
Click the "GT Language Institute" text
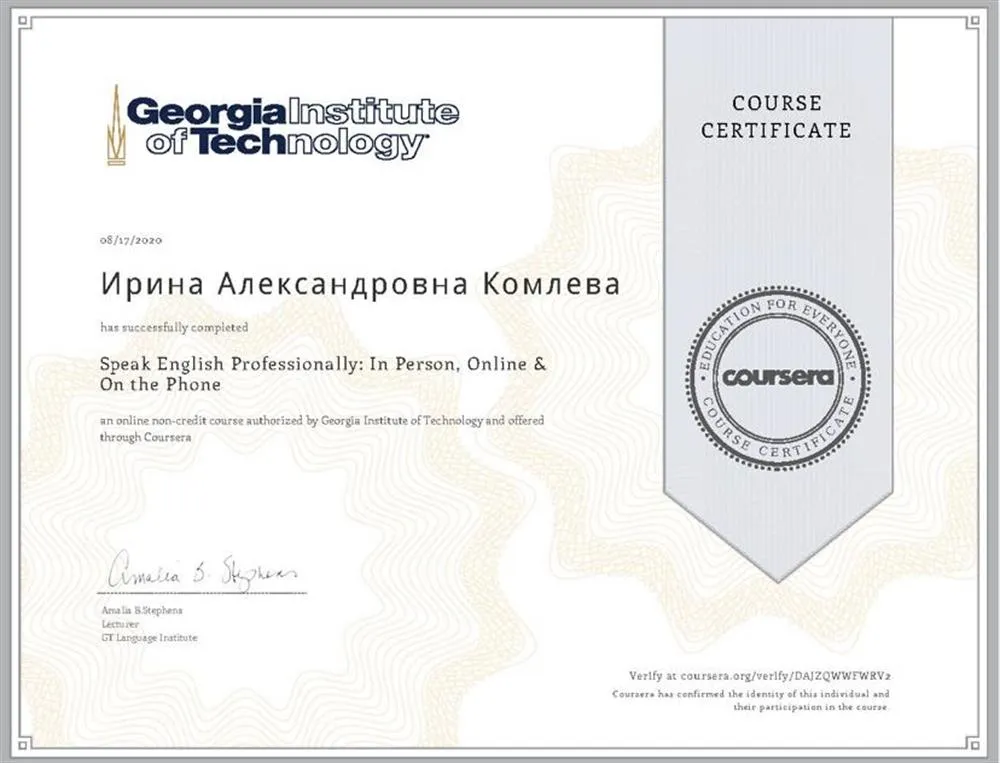pos(149,637)
